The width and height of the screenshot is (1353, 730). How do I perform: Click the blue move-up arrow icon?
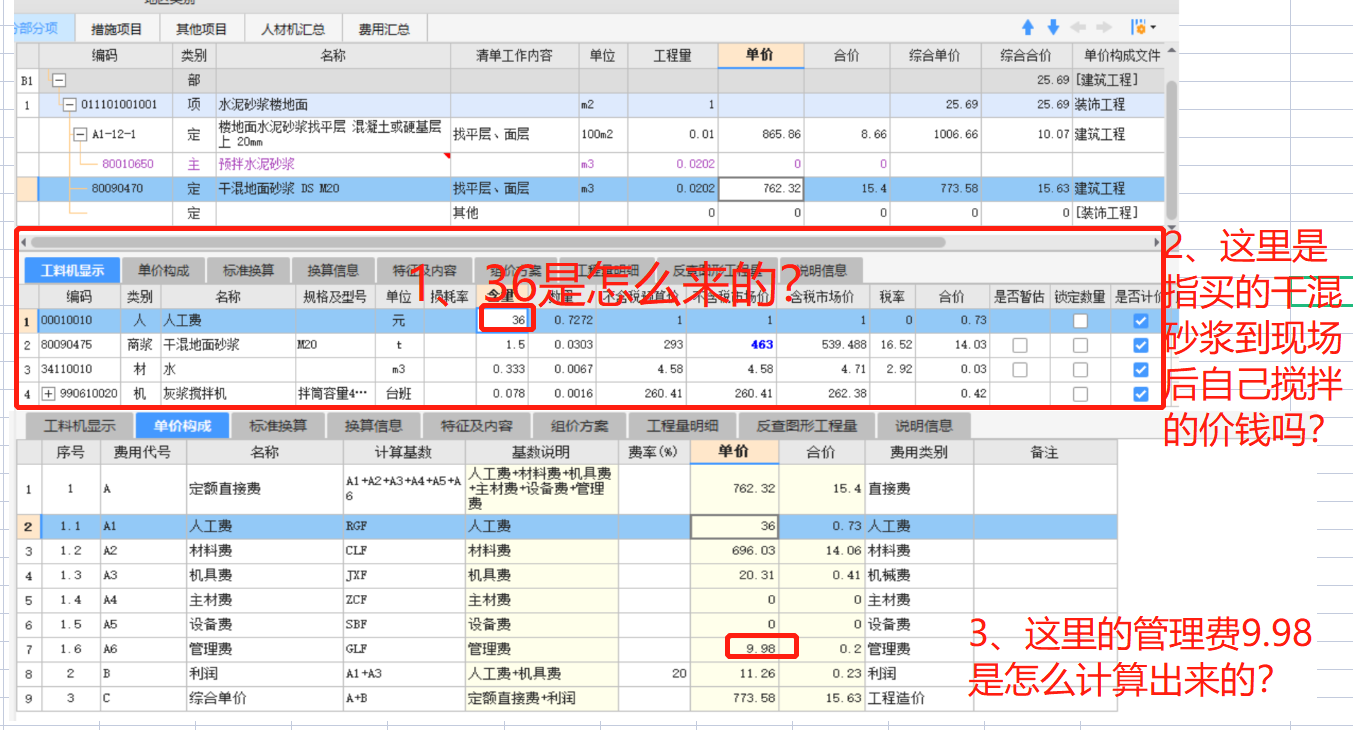point(1028,28)
